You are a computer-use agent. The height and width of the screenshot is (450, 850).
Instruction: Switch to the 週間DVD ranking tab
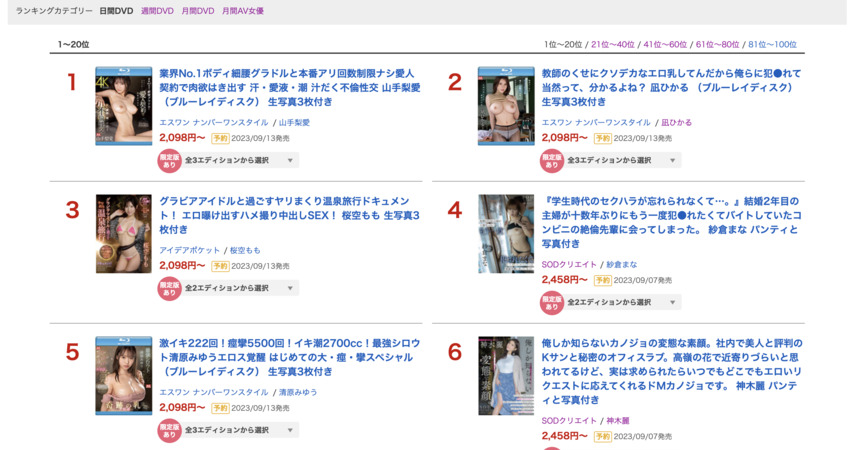click(x=157, y=11)
